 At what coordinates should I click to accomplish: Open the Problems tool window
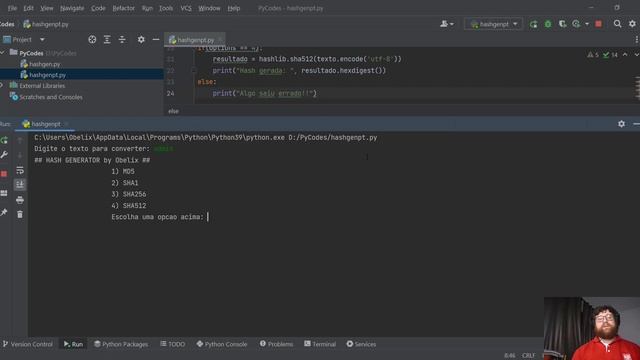pos(276,344)
